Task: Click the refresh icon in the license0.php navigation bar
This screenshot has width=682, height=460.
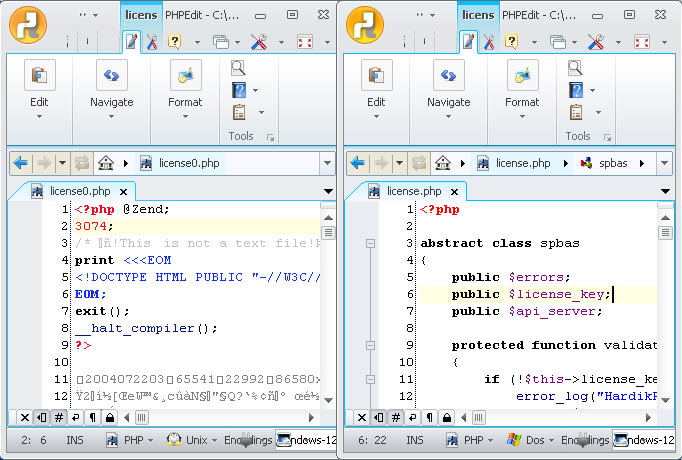Action: [x=82, y=163]
